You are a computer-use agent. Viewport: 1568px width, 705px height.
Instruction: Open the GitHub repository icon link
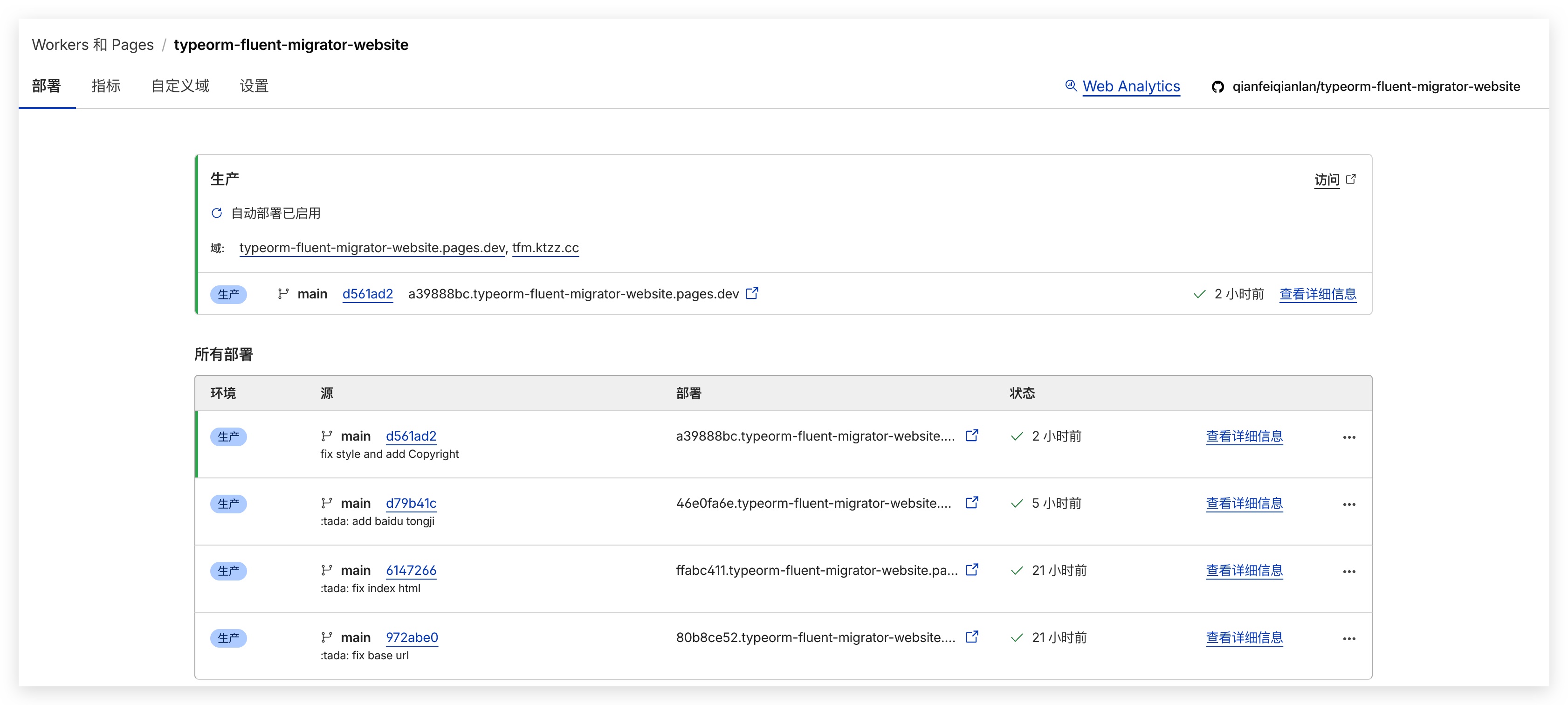coord(1218,86)
